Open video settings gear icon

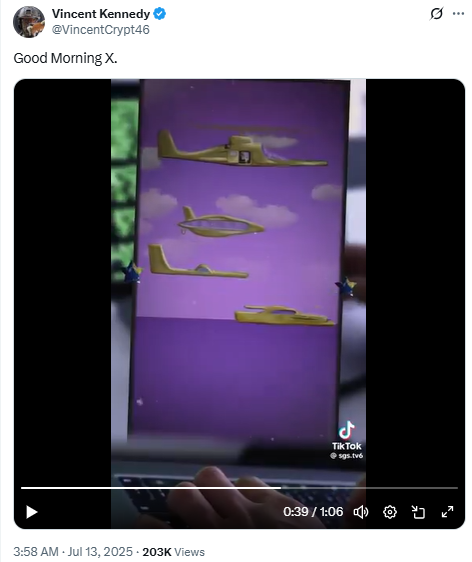(x=390, y=512)
